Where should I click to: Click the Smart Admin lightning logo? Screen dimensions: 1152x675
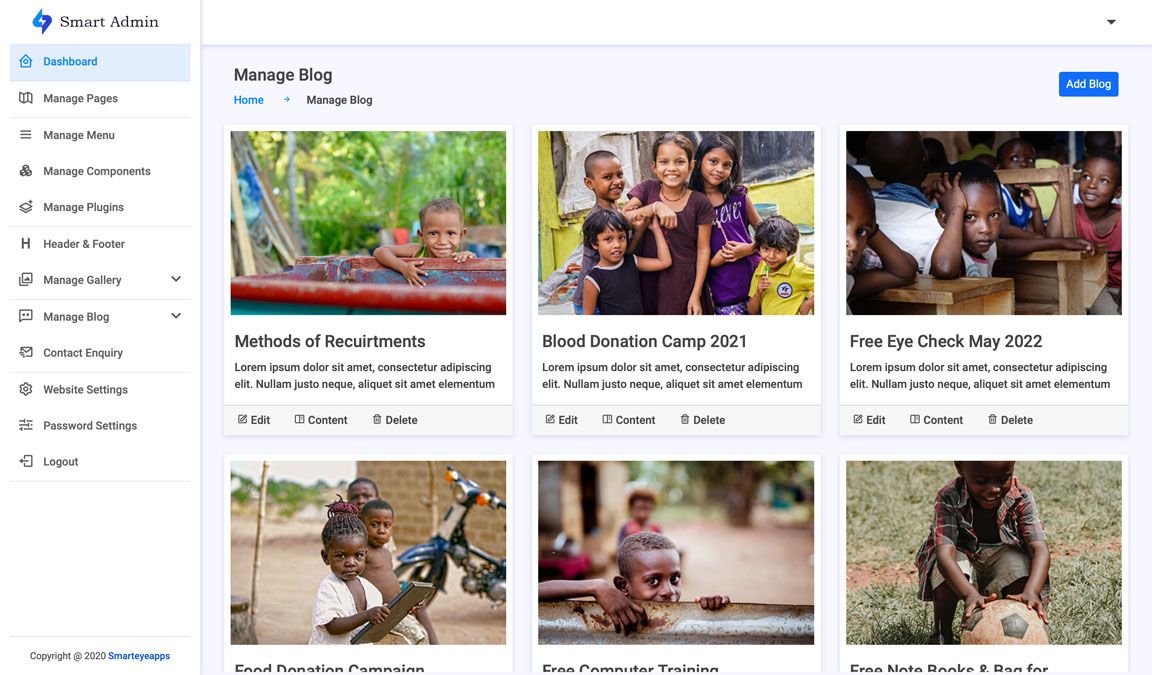click(x=42, y=21)
